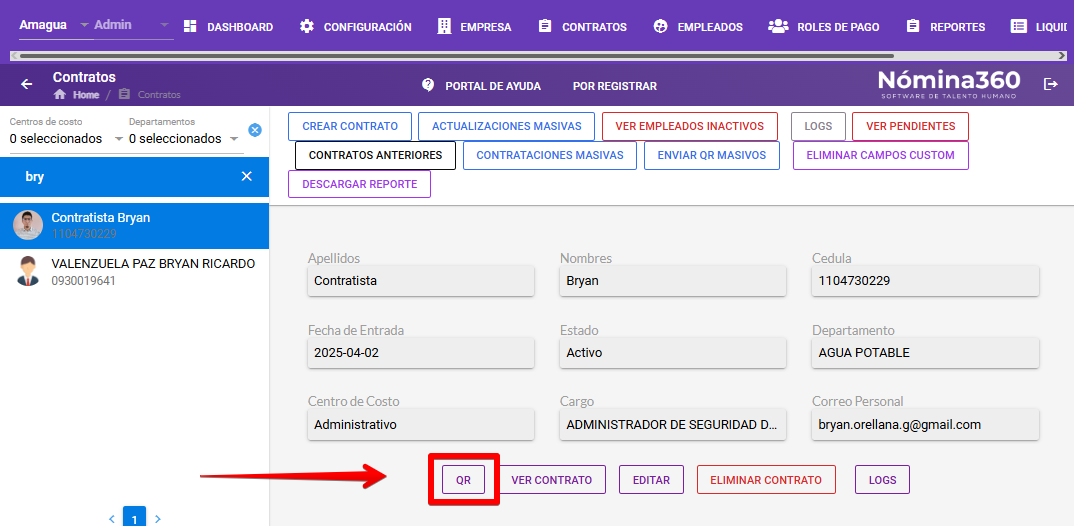Screen dimensions: 1074x526
Task: Click the LOGS button beside Eliminar Contrato
Action: click(x=882, y=480)
